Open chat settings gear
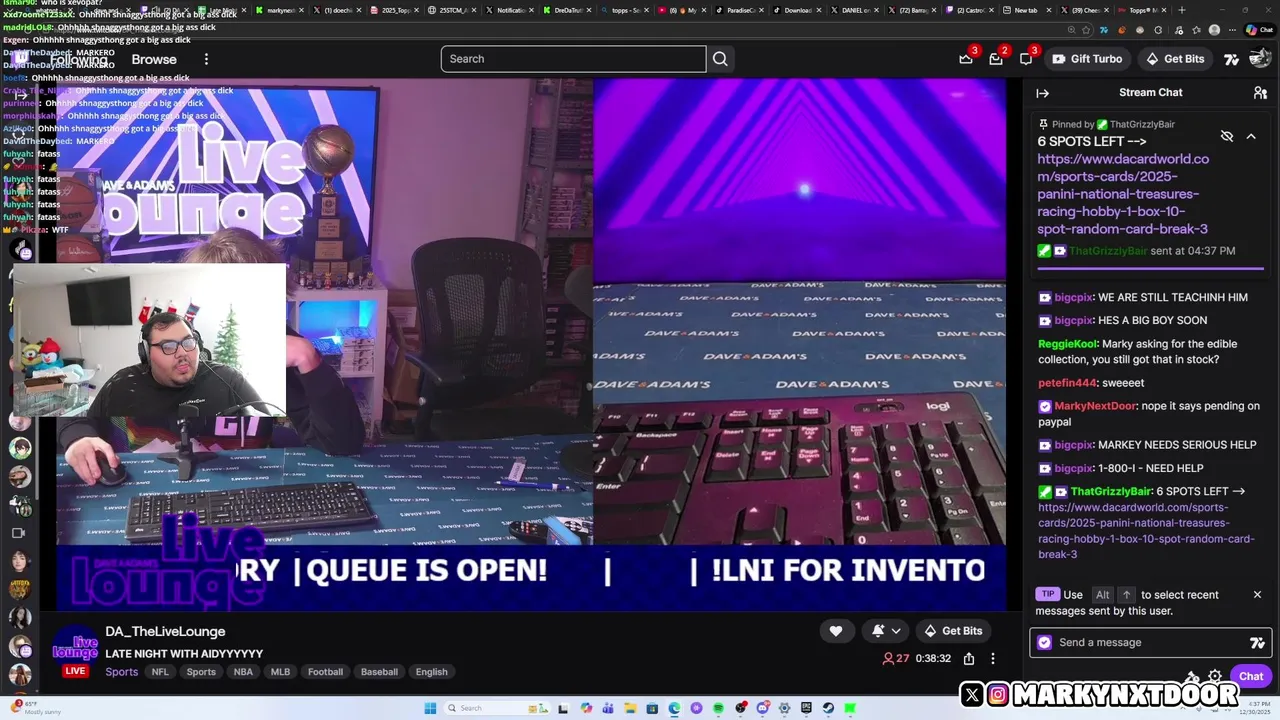 point(1215,676)
